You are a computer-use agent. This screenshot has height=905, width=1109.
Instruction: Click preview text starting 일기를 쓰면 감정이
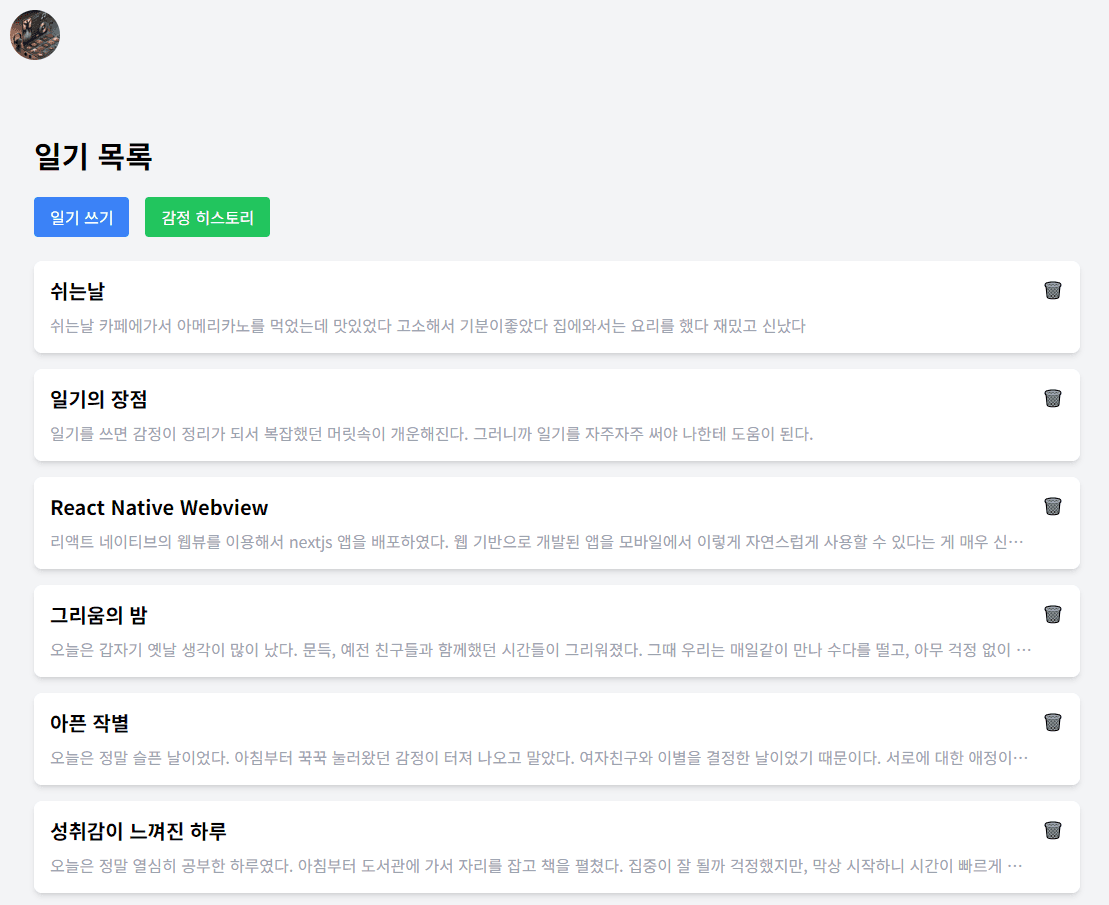pos(431,434)
